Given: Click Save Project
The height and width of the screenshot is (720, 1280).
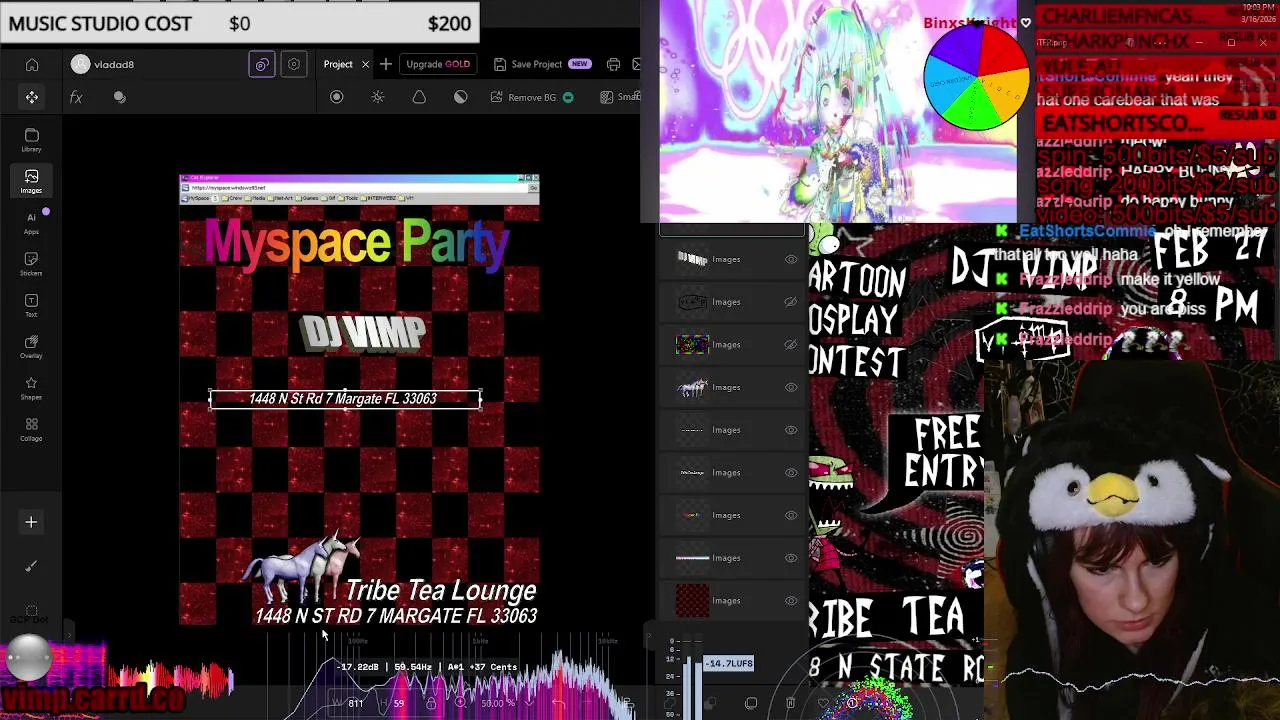Looking at the screenshot, I should point(542,64).
